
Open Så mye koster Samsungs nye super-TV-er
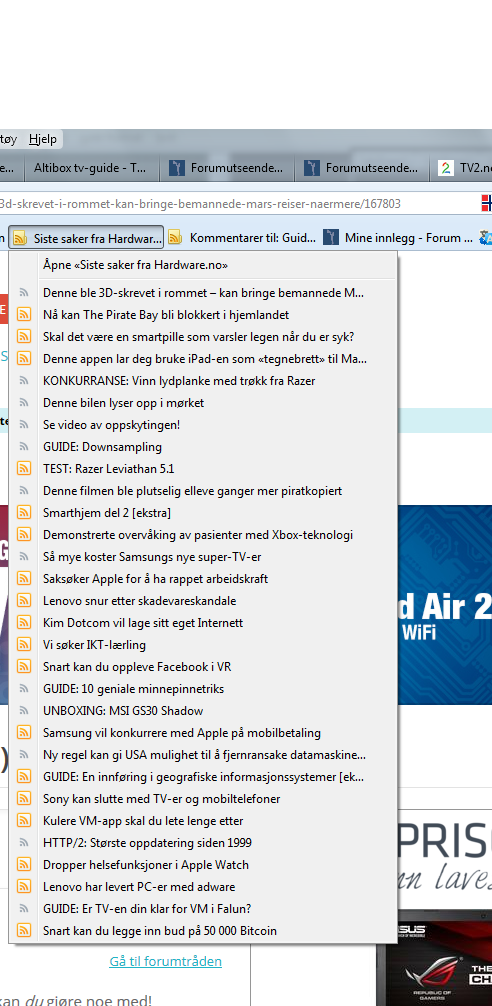coord(203,557)
